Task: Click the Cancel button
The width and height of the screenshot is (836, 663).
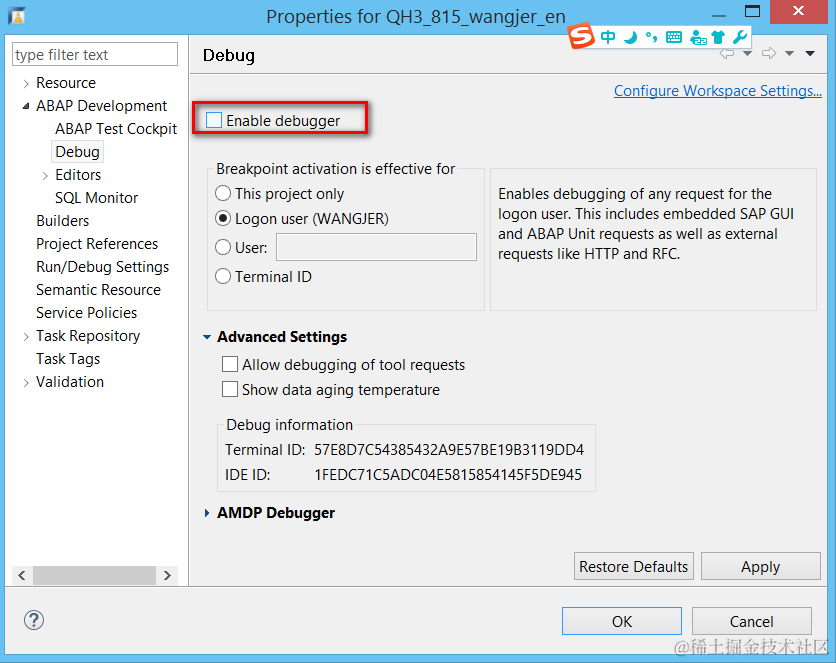Action: pyautogui.click(x=751, y=621)
